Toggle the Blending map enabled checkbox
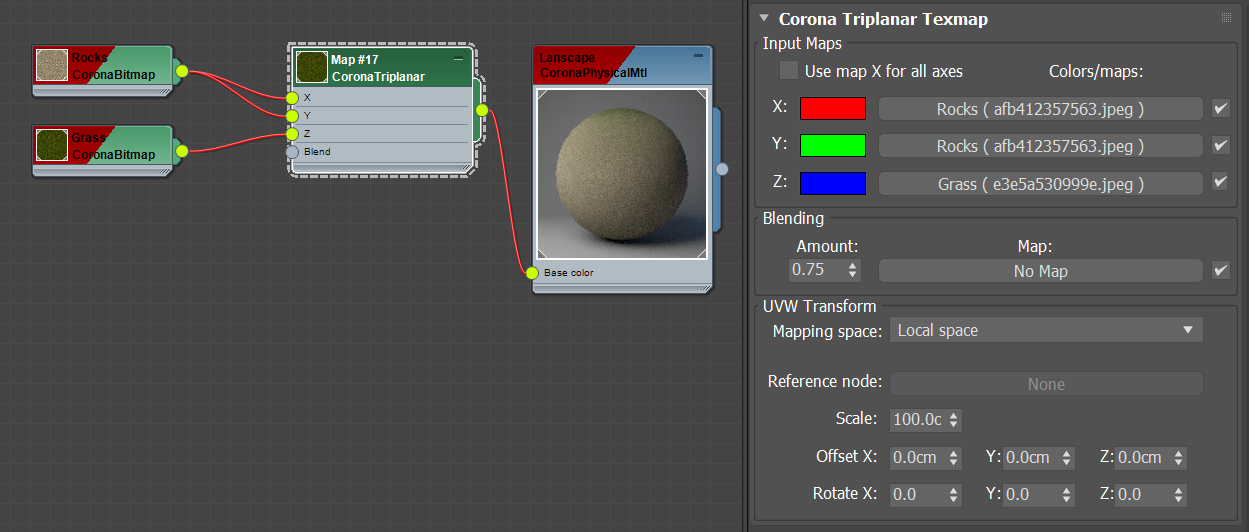This screenshot has height=532, width=1249. 1220,270
